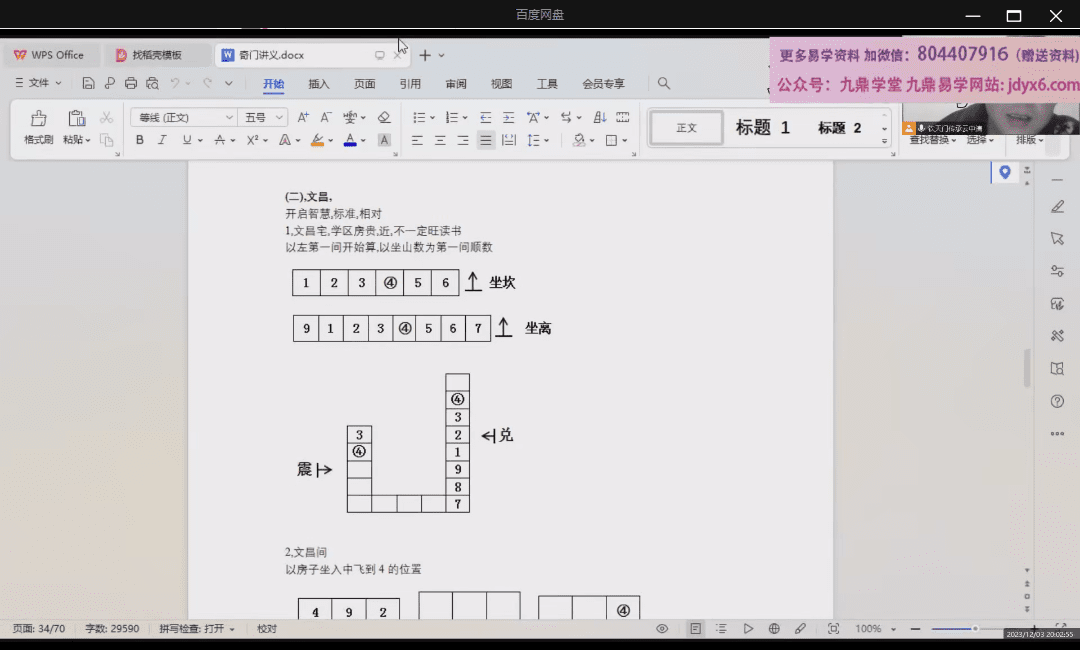
Task: Toggle italic formatting
Action: (163, 141)
